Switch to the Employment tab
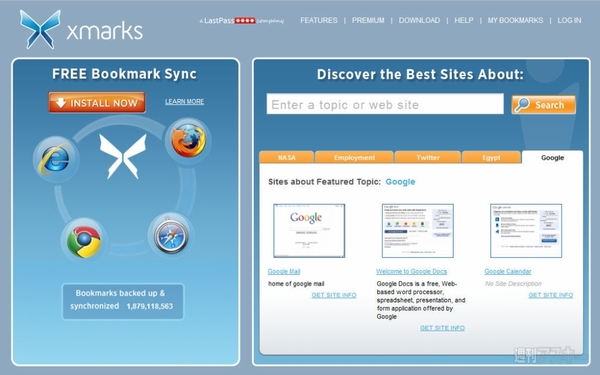Image resolution: width=600 pixels, height=375 pixels. (354, 157)
